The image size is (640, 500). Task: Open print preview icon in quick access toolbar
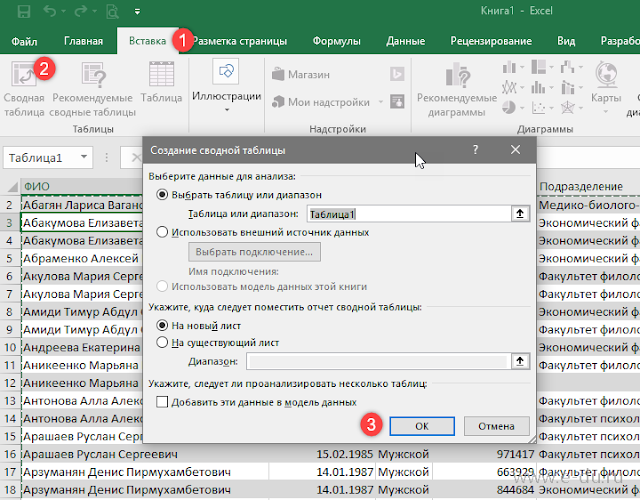pyautogui.click(x=112, y=12)
